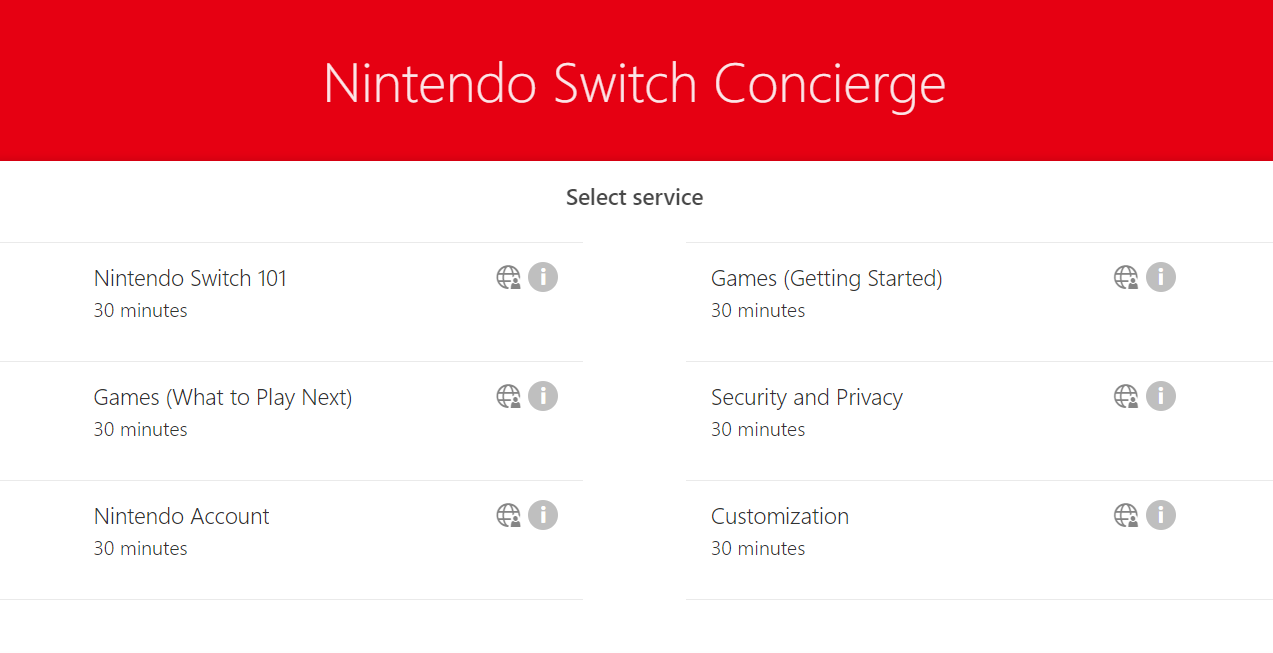Click the Select service heading

pos(634,197)
